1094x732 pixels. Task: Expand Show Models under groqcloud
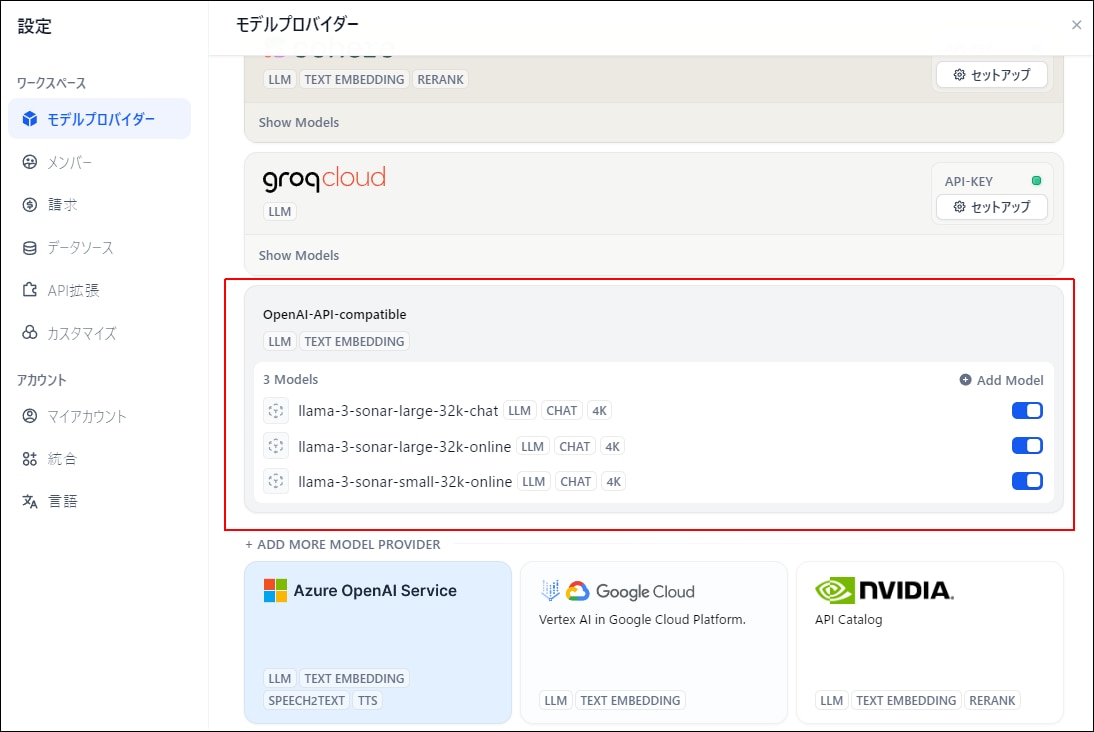coord(299,255)
